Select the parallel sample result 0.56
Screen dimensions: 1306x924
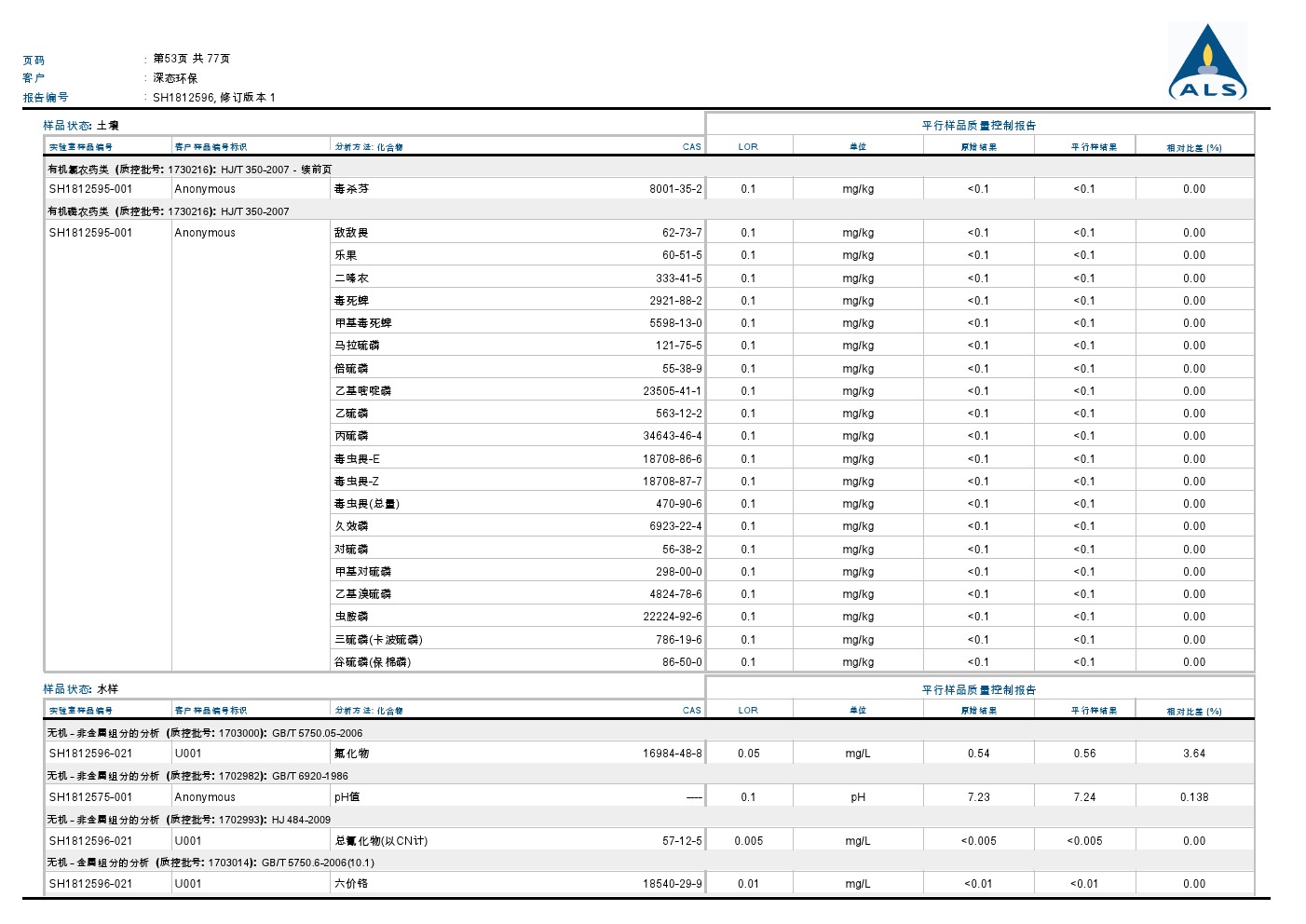point(1084,754)
